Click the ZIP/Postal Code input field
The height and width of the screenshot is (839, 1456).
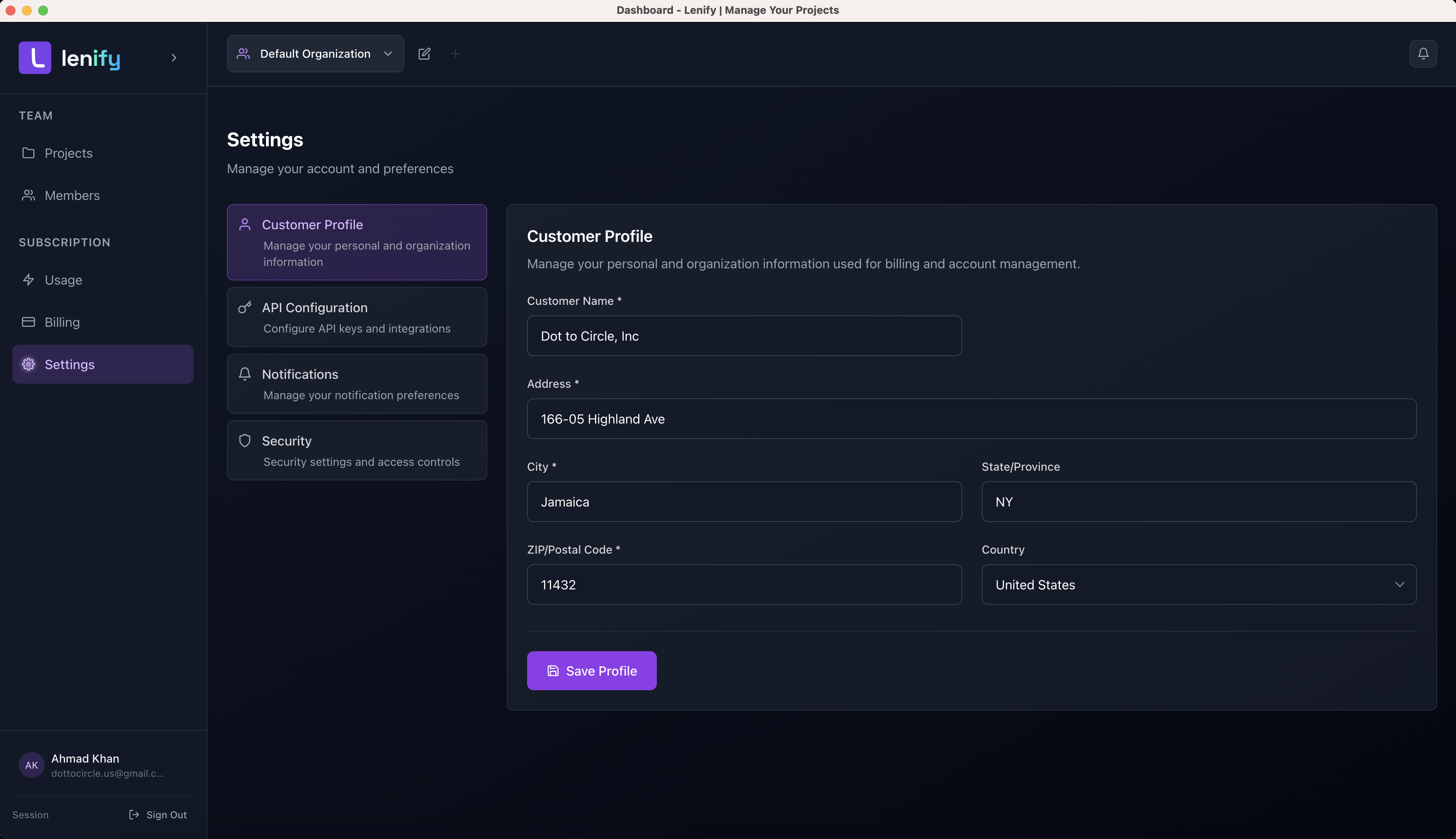point(744,584)
